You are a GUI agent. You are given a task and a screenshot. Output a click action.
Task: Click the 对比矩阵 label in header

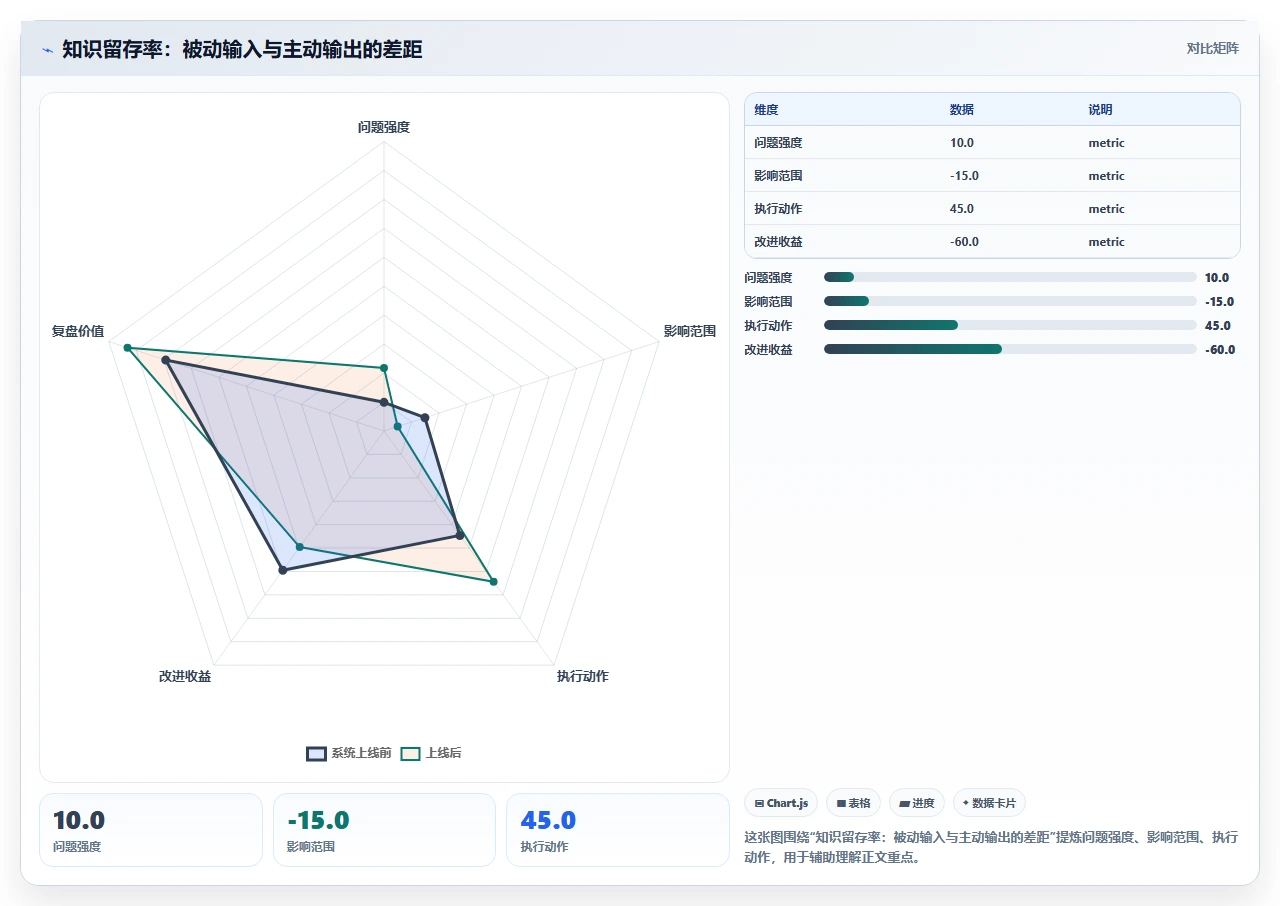[x=1212, y=48]
